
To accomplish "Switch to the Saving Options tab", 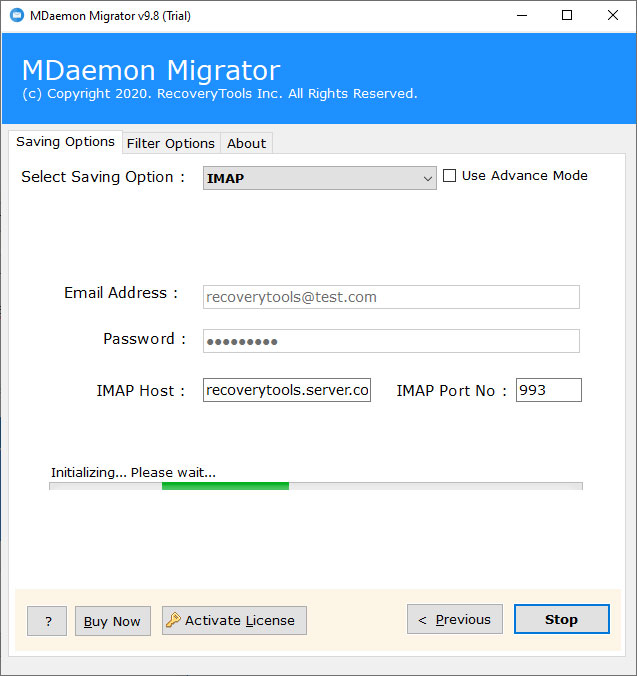I will [65, 142].
